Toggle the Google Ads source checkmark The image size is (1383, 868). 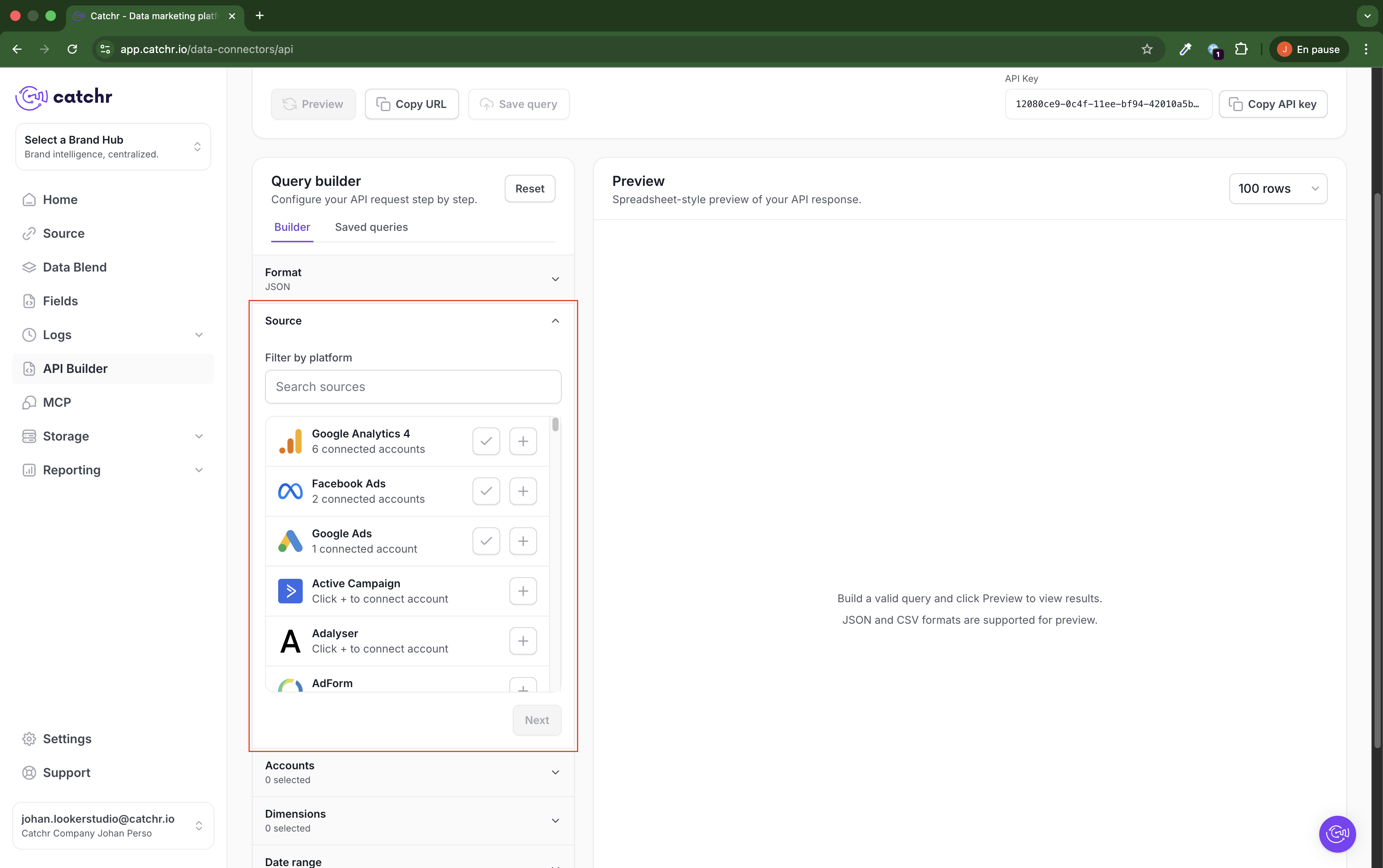[x=486, y=541]
